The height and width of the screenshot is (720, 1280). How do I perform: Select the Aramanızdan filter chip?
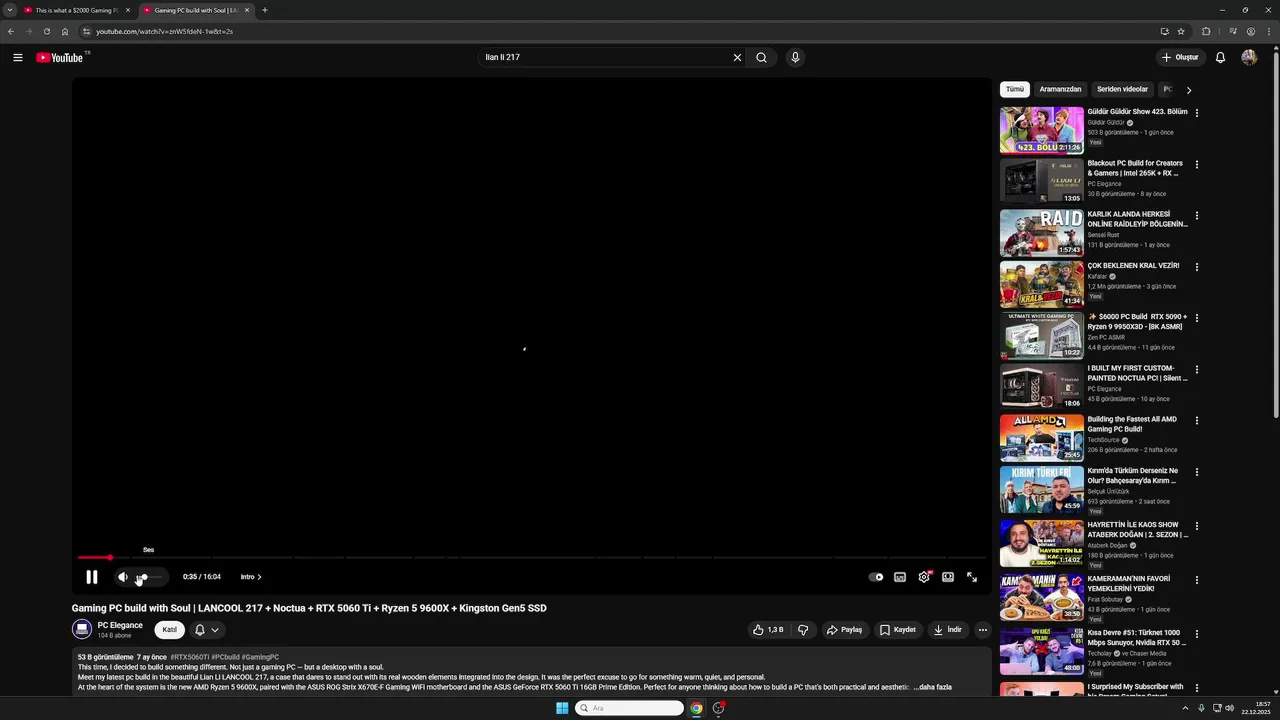1060,89
